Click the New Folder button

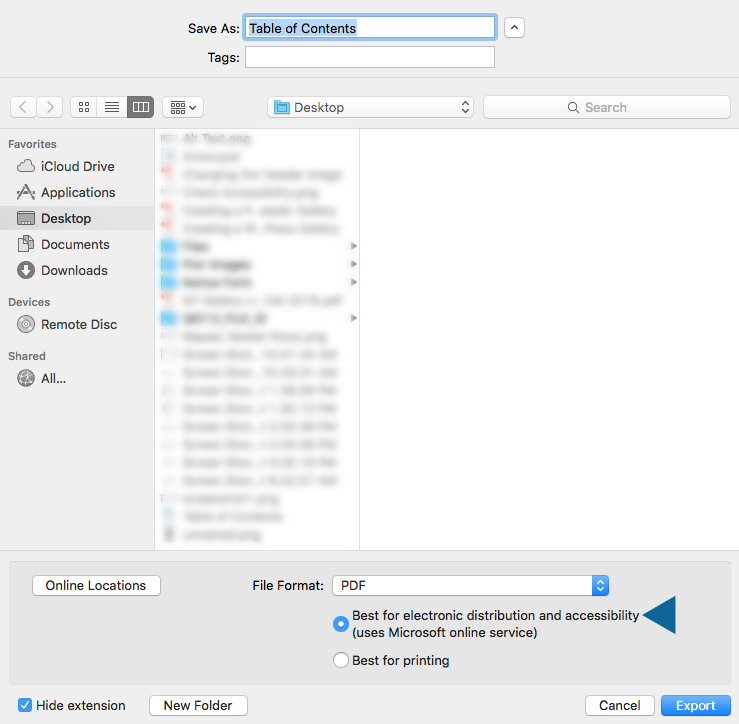198,705
